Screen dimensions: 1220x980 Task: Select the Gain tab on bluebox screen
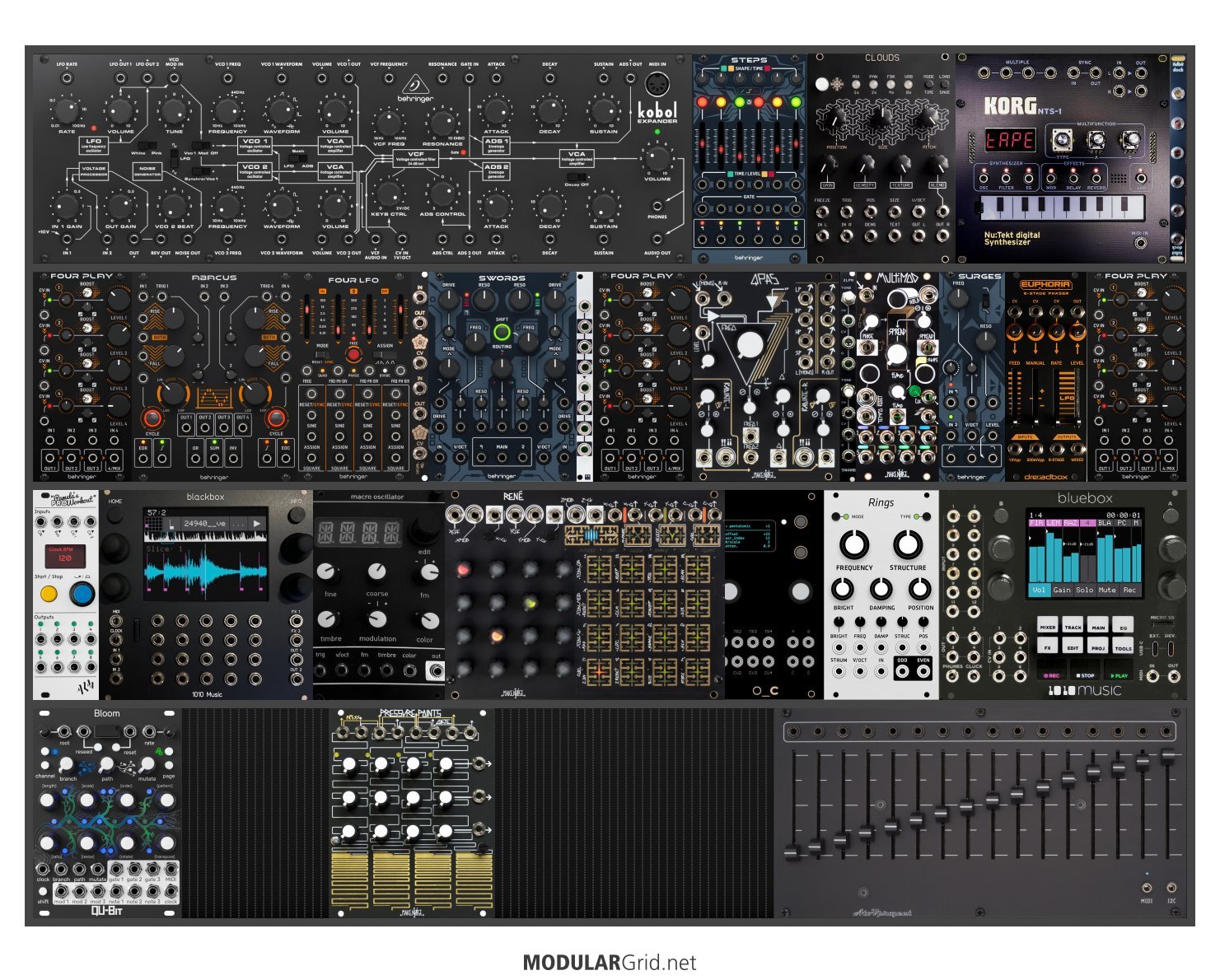pyautogui.click(x=1062, y=590)
